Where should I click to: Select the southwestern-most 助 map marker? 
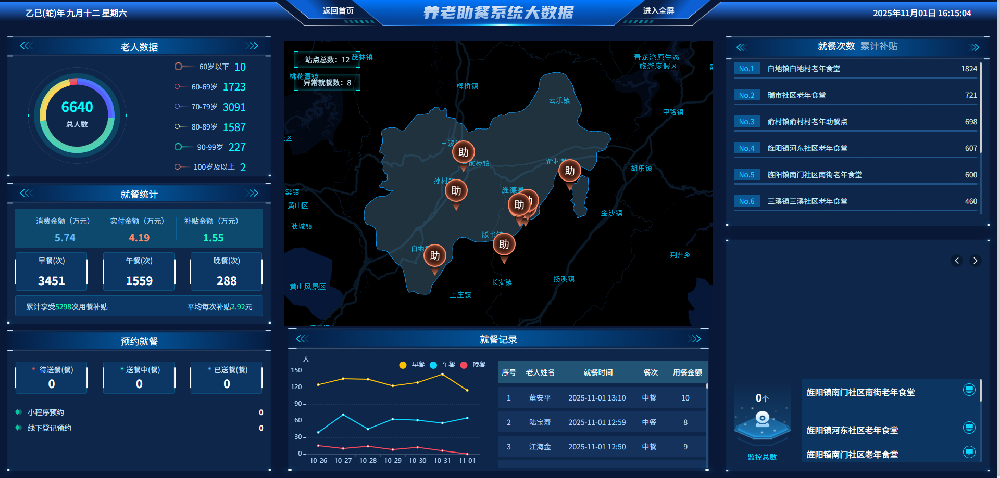(435, 256)
